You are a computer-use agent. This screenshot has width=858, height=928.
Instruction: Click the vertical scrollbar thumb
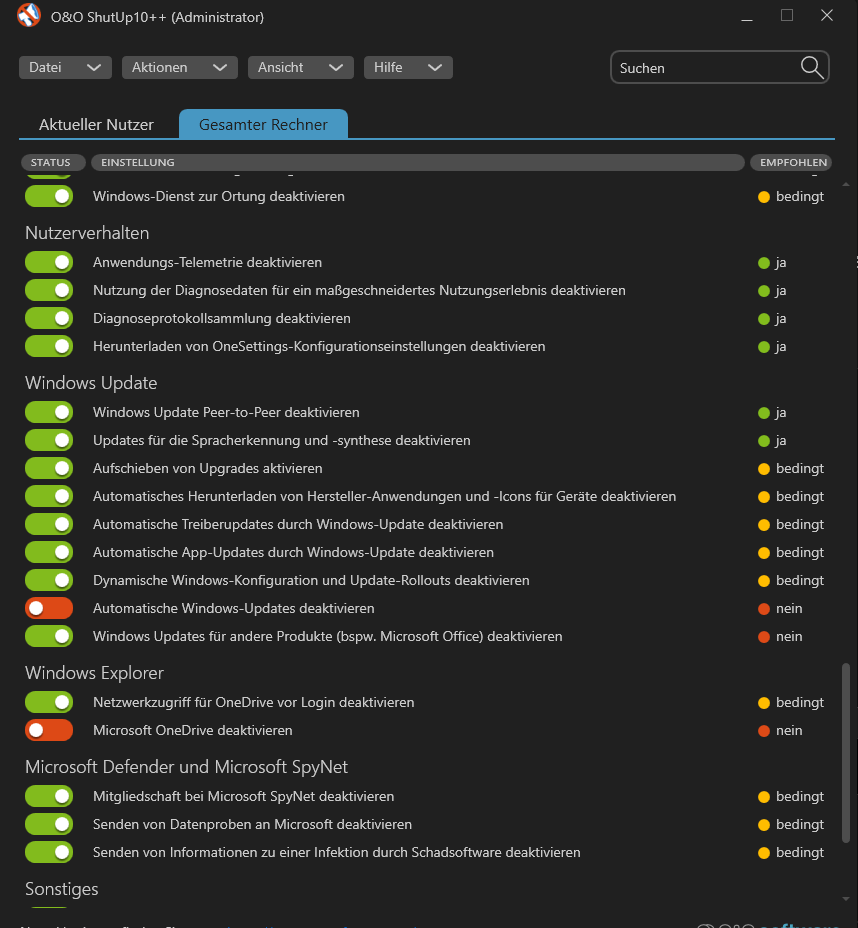(x=846, y=753)
